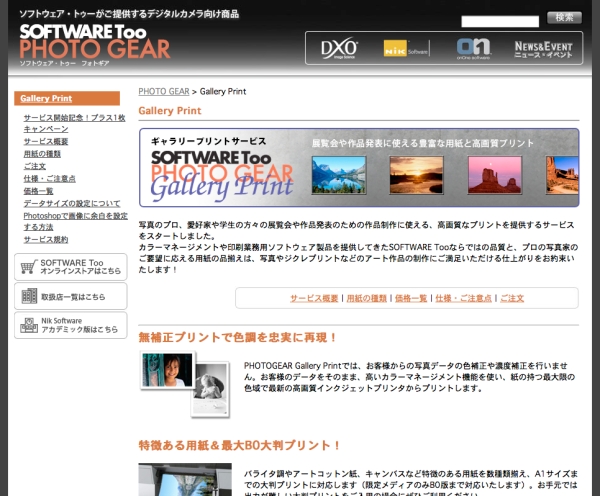Click ご注文 in the inline link bar
The height and width of the screenshot is (496, 600).
pos(511,298)
